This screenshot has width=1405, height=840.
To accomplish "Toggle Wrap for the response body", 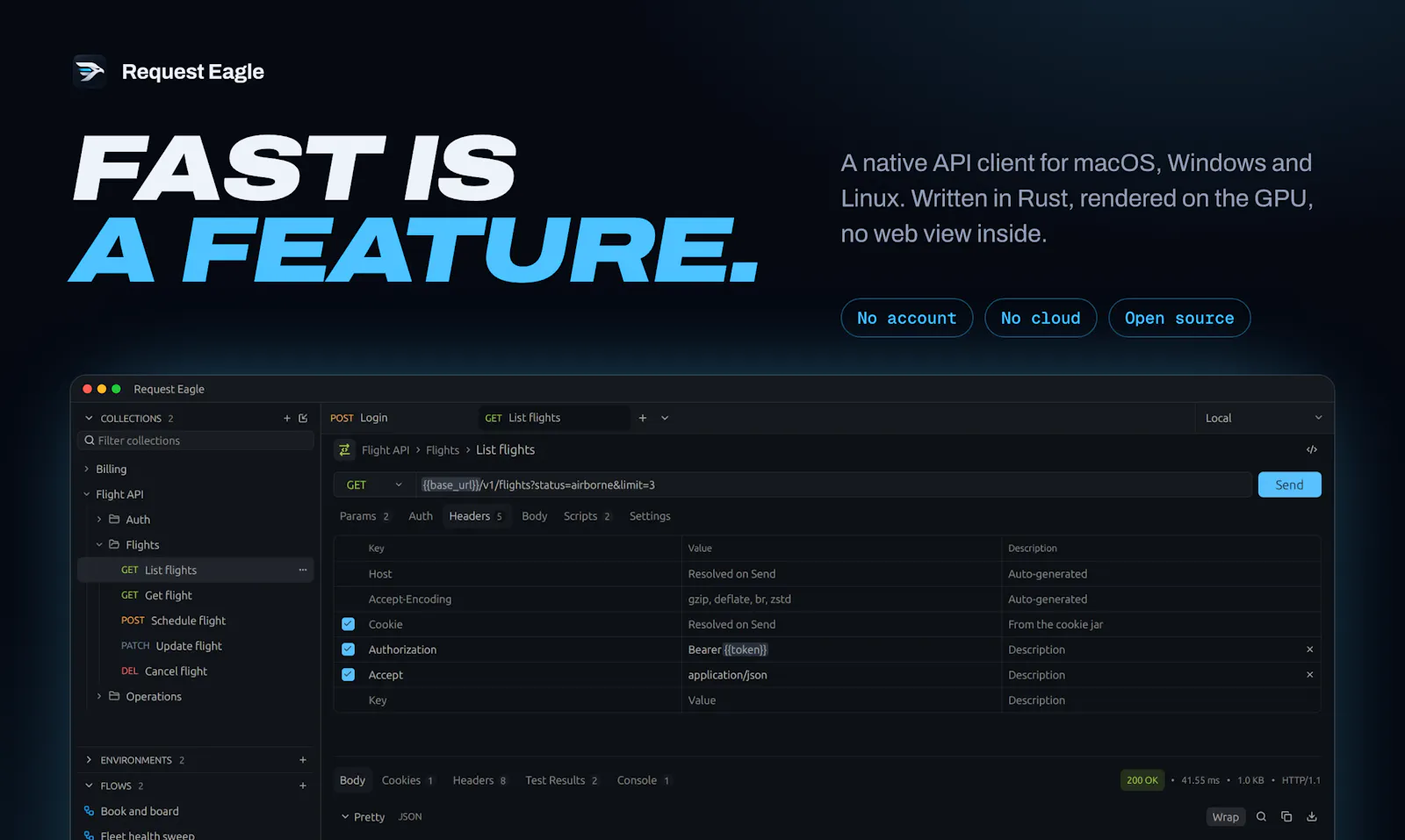I will (1226, 817).
